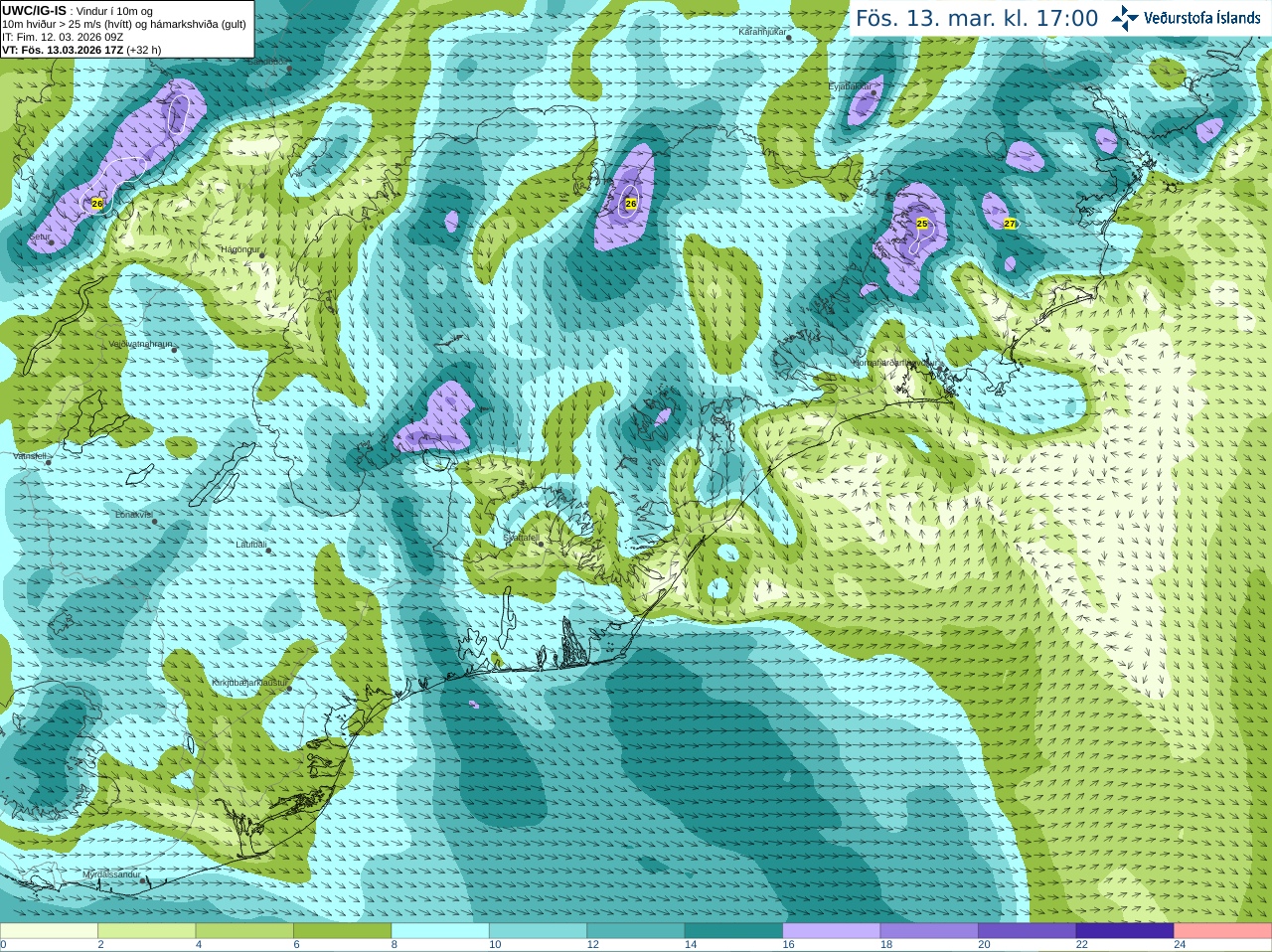Pick the 2–4 m/s light green legend swatch

(x=146, y=931)
